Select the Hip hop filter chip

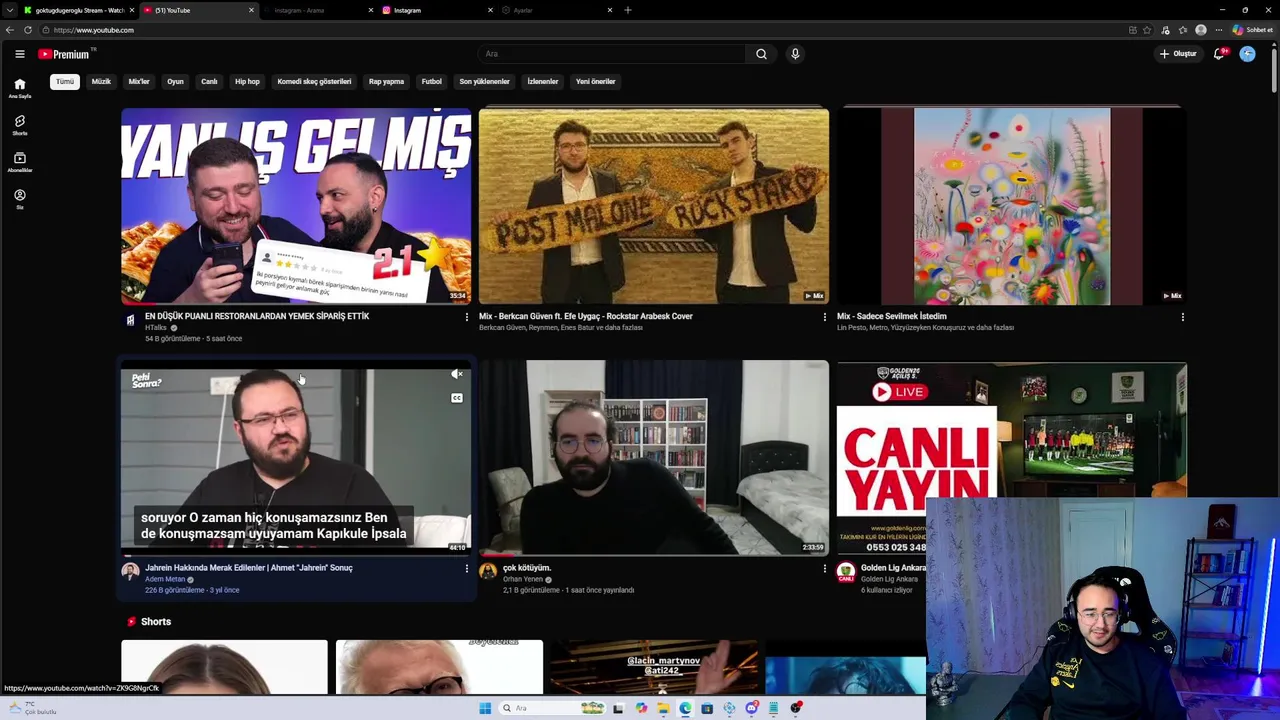point(247,82)
